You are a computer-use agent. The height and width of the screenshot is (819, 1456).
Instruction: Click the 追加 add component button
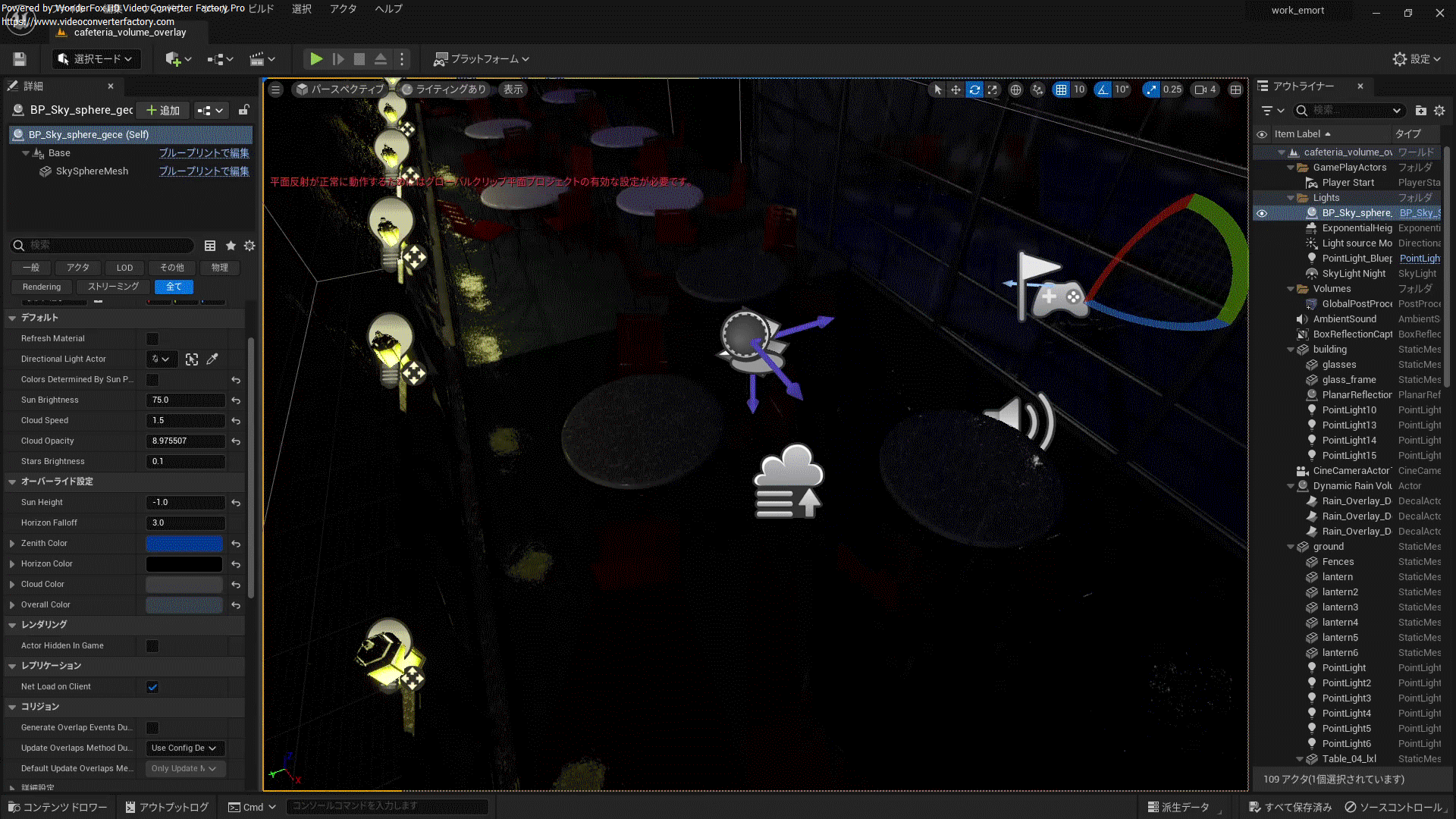click(x=164, y=110)
